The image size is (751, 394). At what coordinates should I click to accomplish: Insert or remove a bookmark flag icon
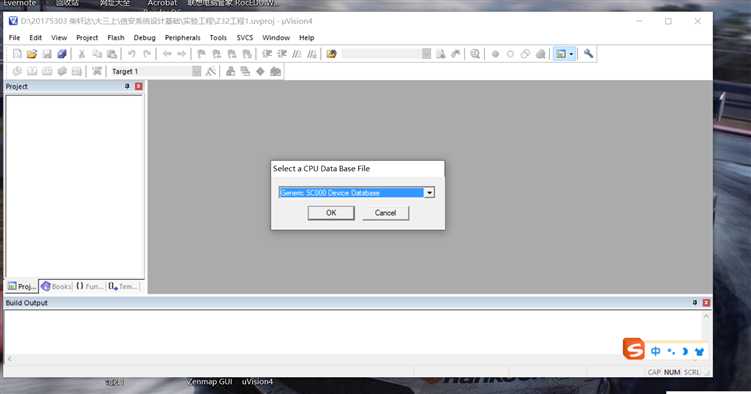[202, 54]
